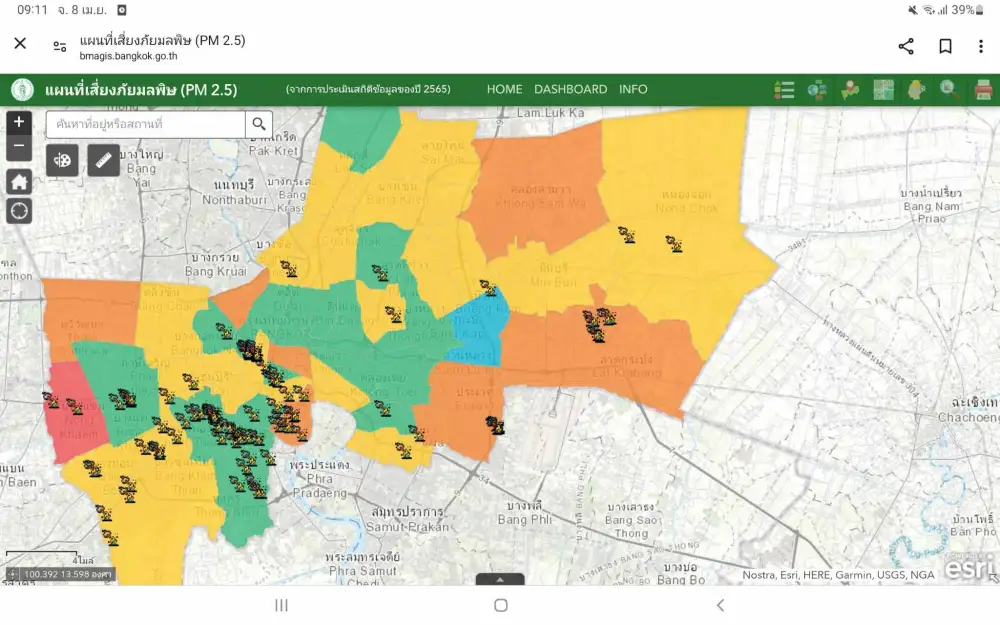Zoom in with the plus button
The height and width of the screenshot is (625, 1000).
tap(19, 122)
